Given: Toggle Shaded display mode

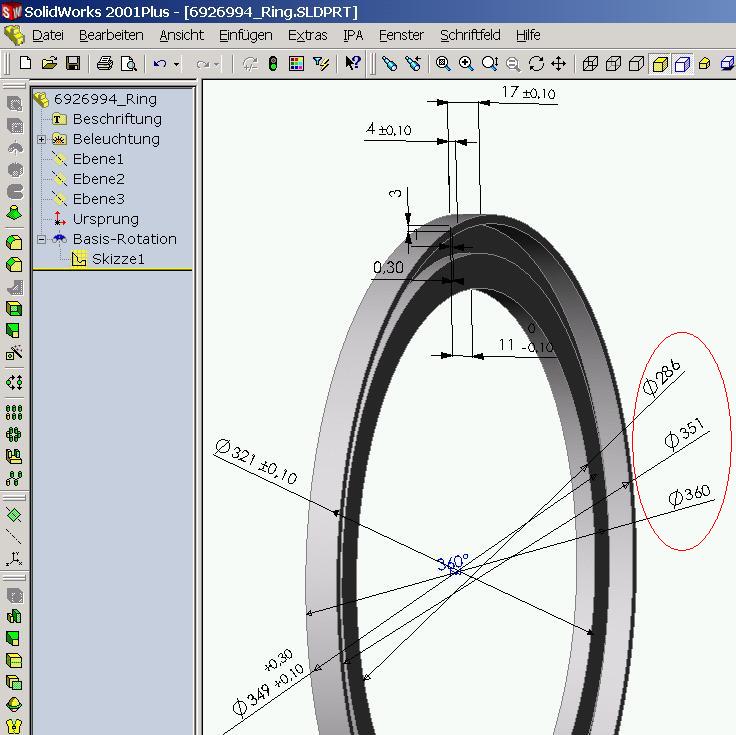Looking at the screenshot, I should pyautogui.click(x=682, y=63).
